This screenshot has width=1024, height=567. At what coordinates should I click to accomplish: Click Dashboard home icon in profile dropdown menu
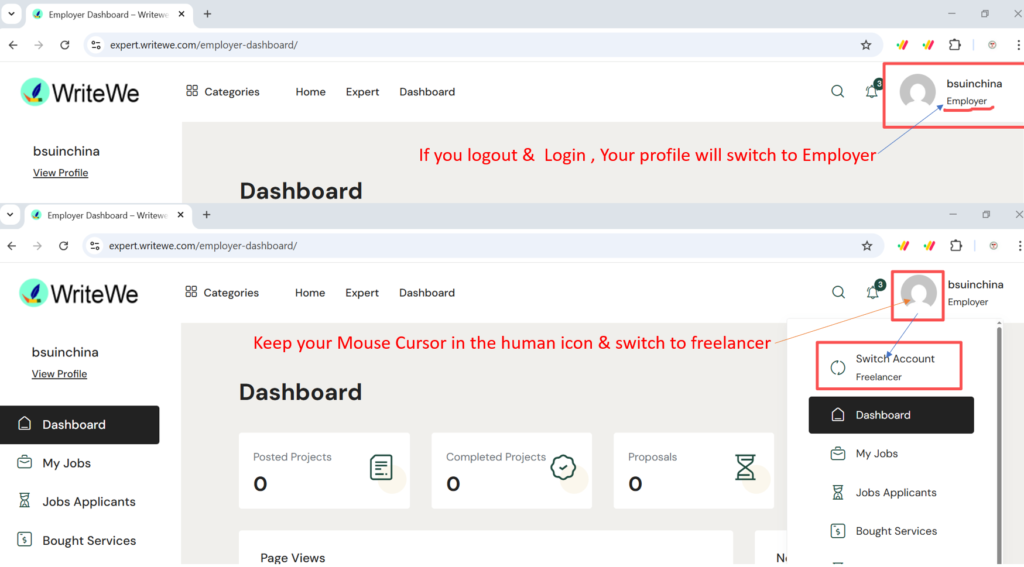pyautogui.click(x=838, y=415)
